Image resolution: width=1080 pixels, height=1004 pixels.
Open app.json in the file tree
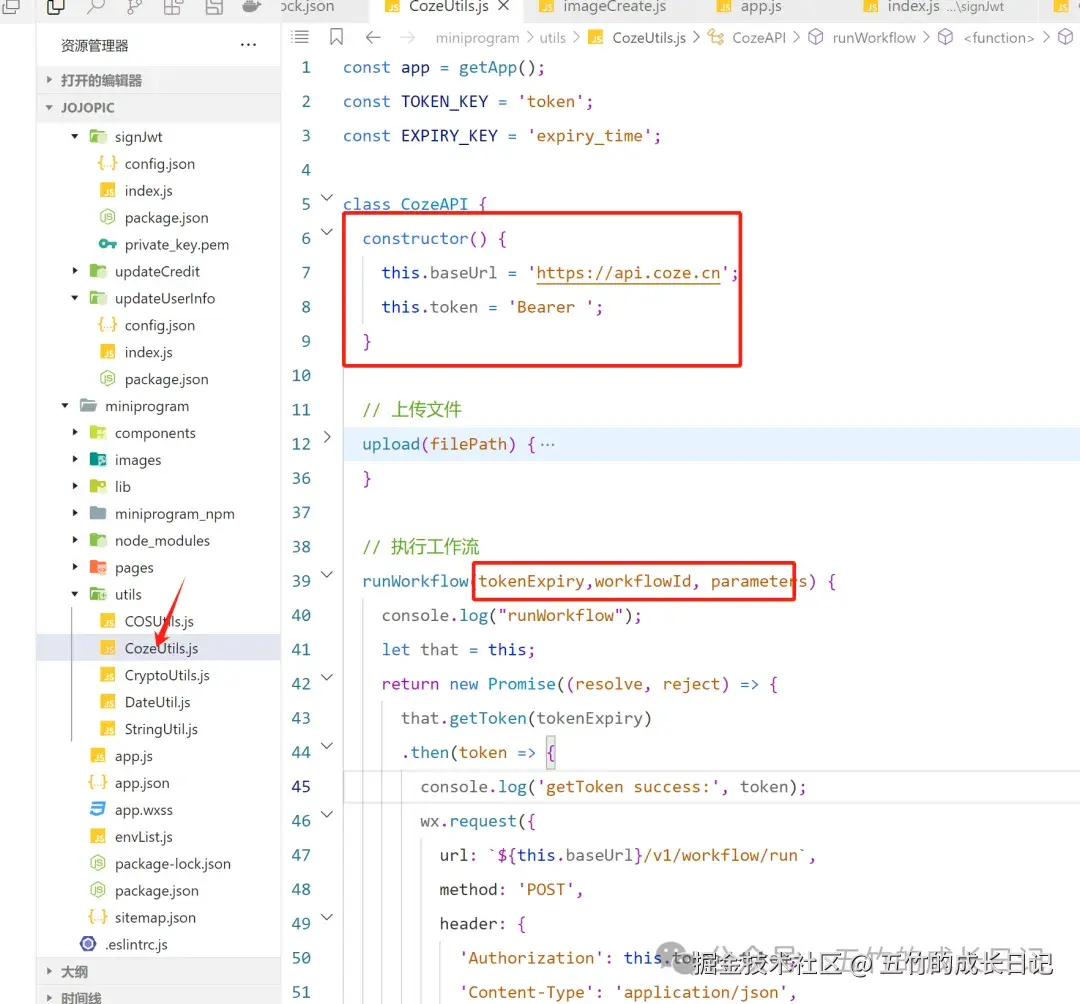point(142,783)
